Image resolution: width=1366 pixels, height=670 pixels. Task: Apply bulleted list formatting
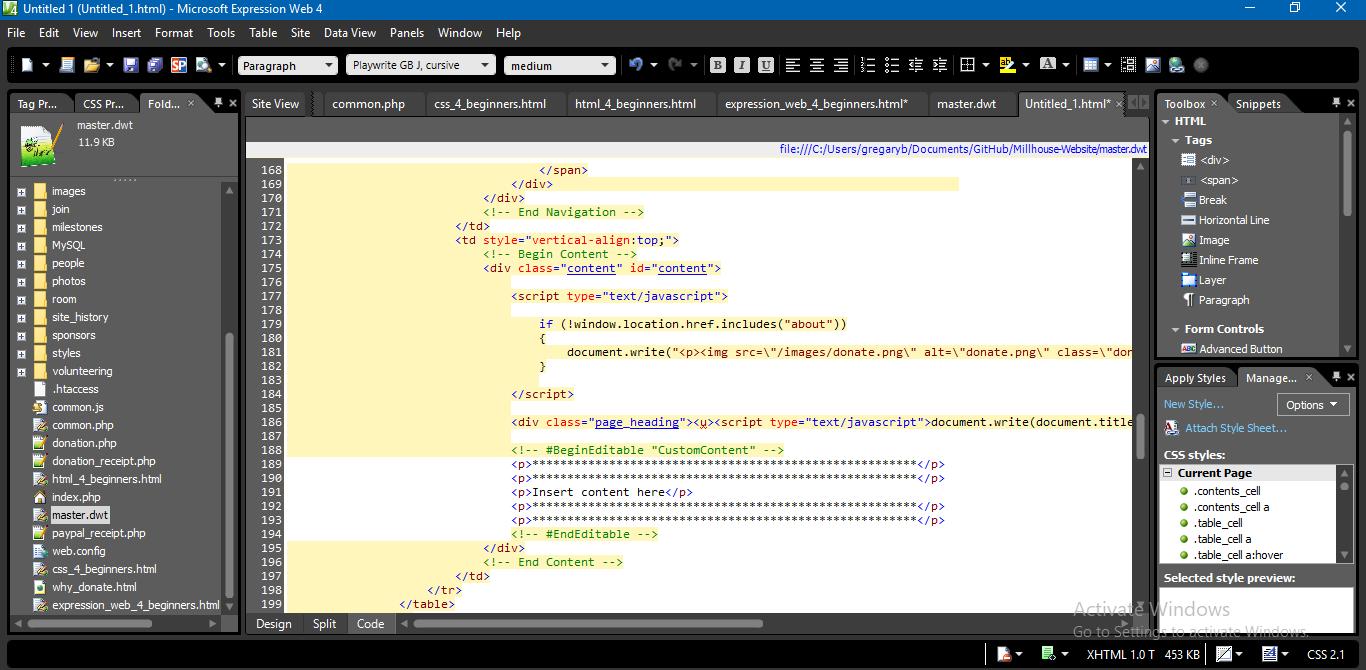(x=892, y=65)
